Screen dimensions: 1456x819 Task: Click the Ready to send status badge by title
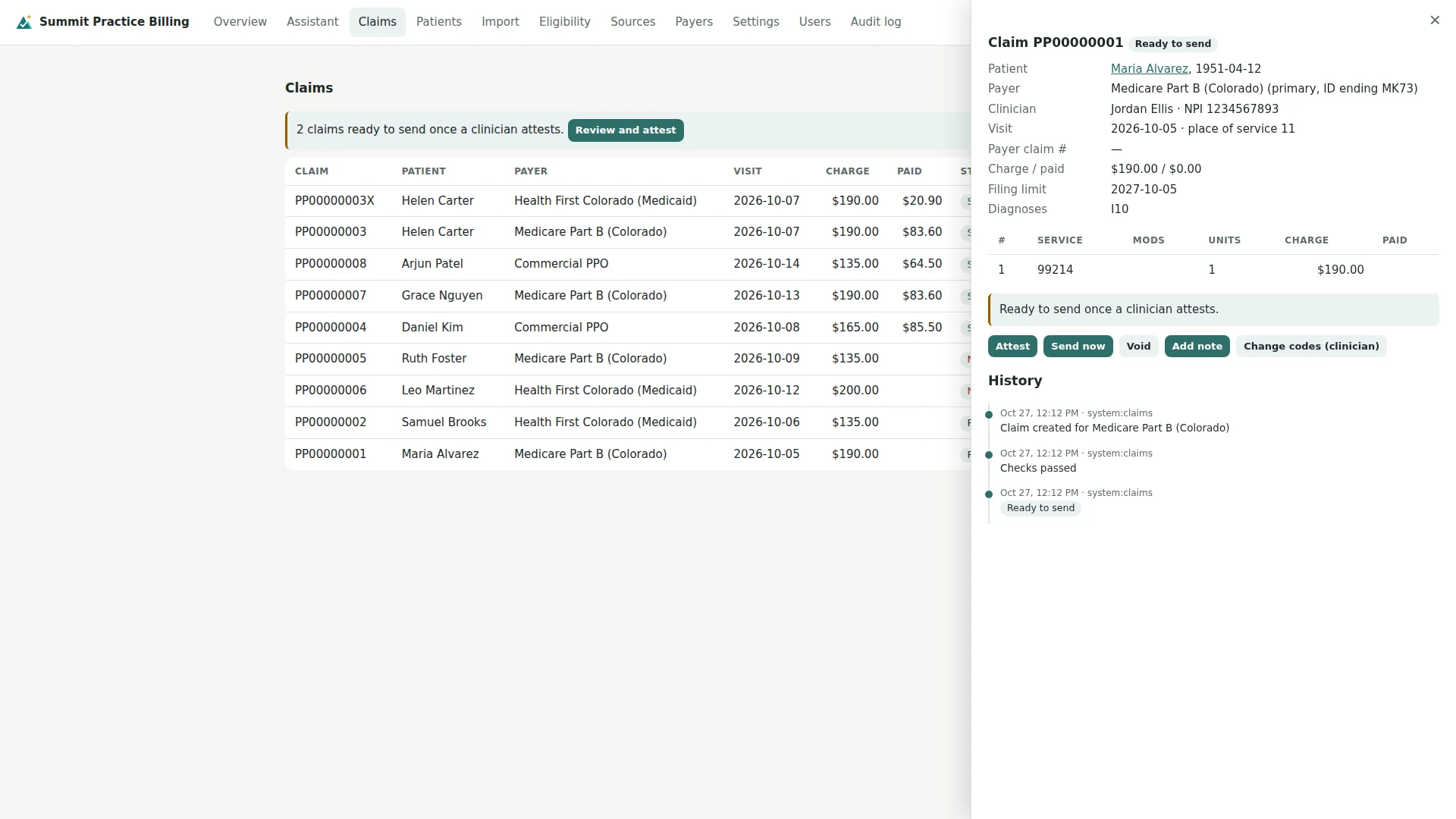click(x=1172, y=44)
